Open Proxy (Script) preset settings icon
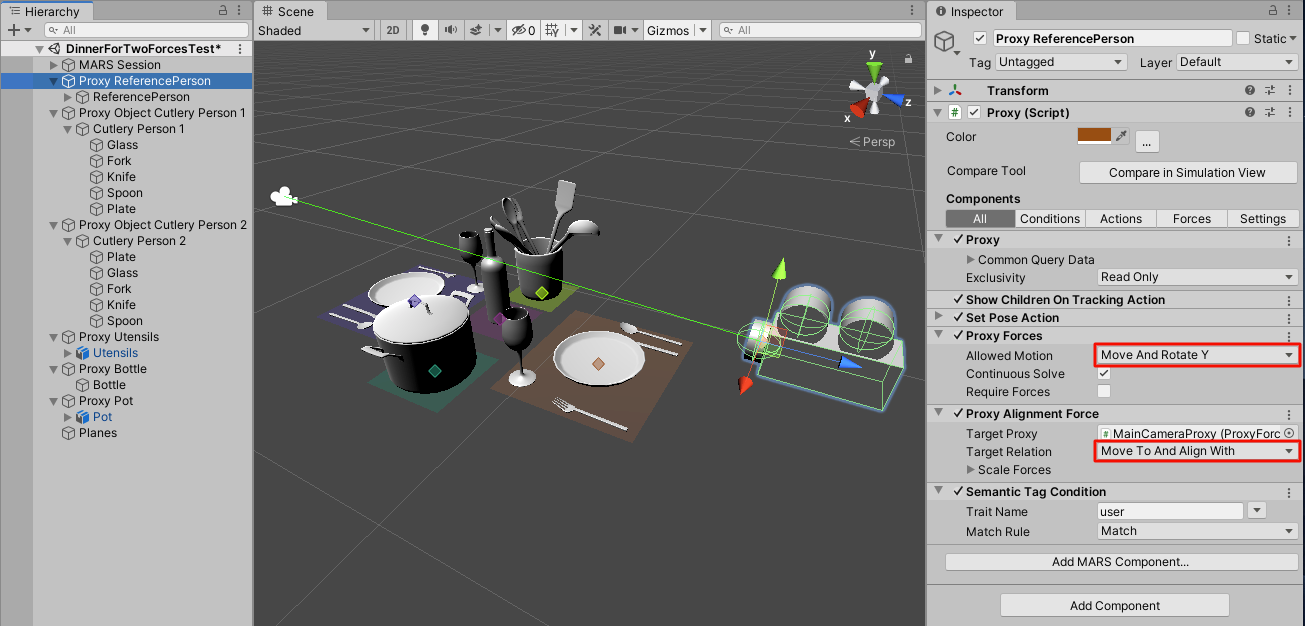1305x626 pixels. [x=1268, y=113]
